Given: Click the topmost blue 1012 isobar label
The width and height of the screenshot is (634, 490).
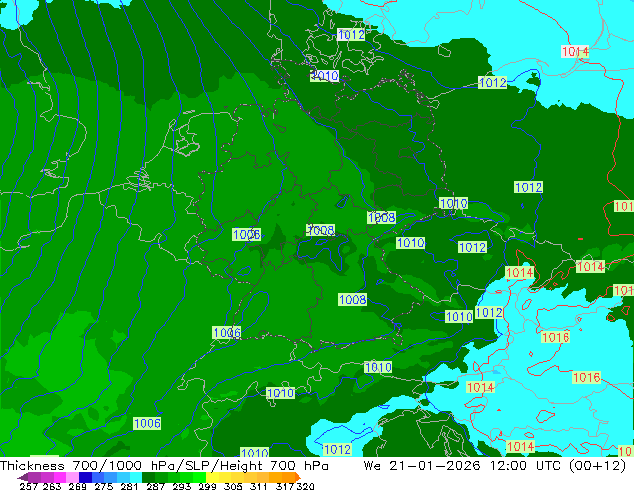Looking at the screenshot, I should click(x=351, y=34).
